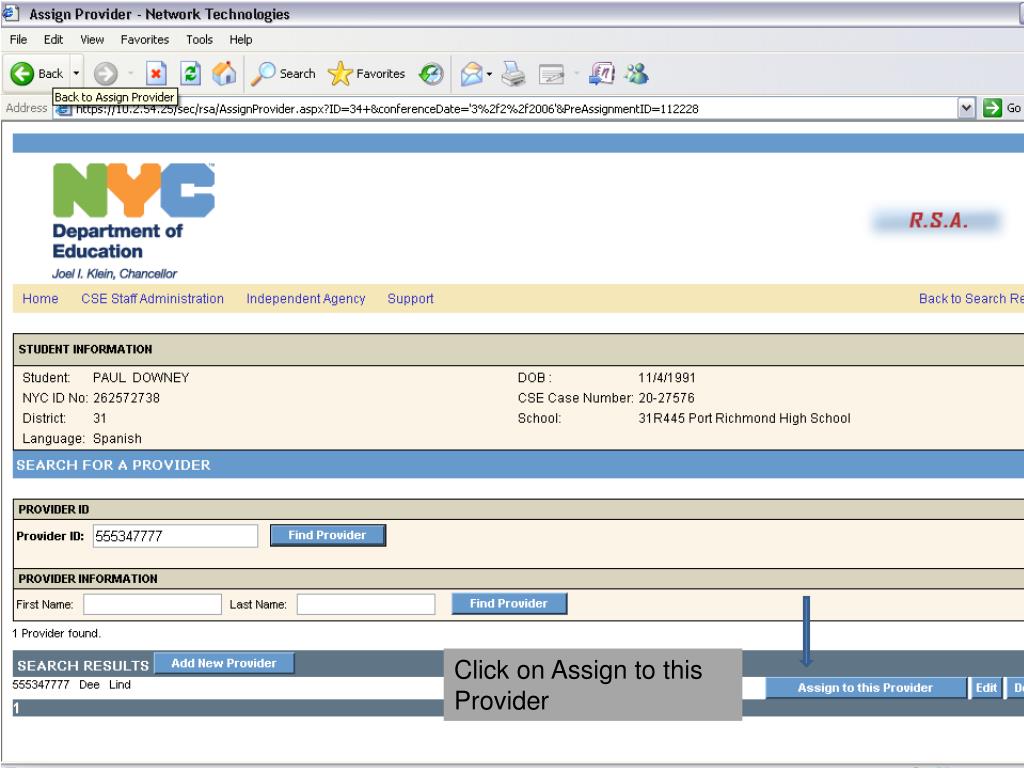The height and width of the screenshot is (768, 1024).
Task: Click the Language value Spanish
Action: tap(117, 438)
